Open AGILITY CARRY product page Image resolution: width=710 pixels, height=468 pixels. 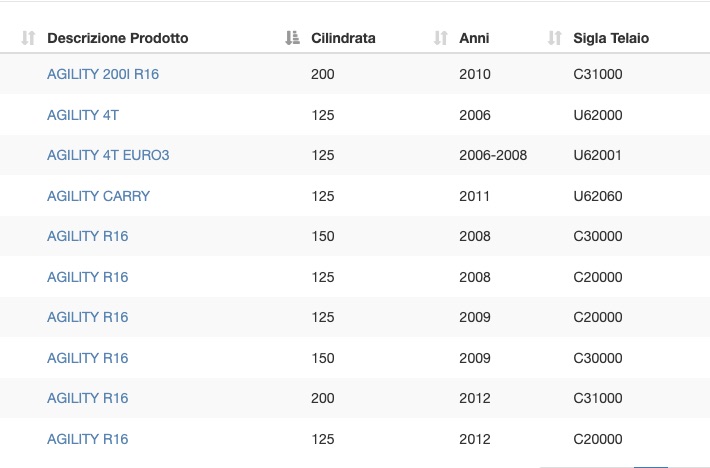[98, 196]
